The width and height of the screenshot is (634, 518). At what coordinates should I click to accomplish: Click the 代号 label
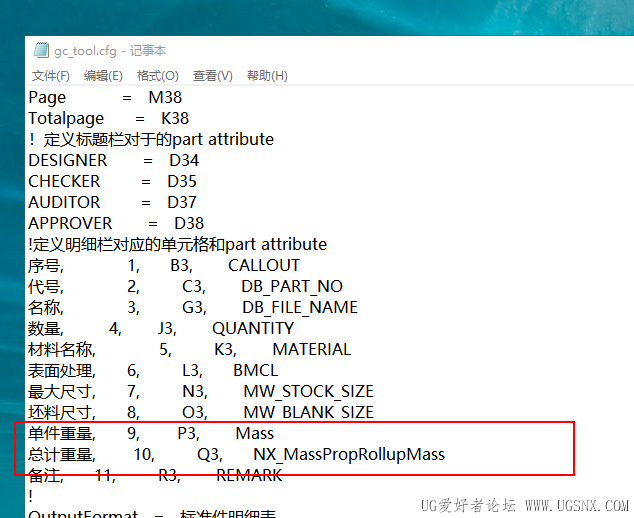(x=44, y=287)
